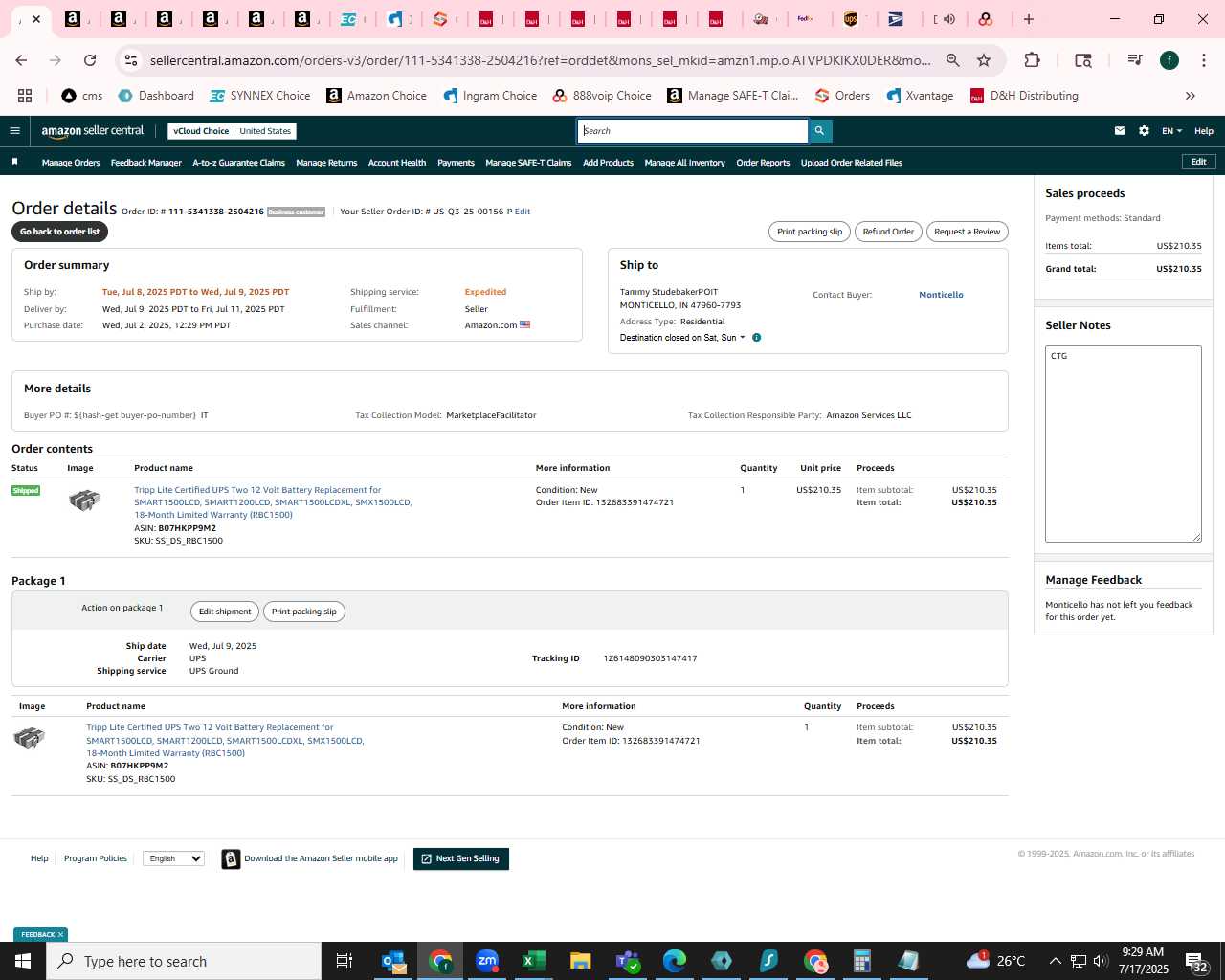
Task: Open Program Policies footer link
Action: tap(95, 858)
